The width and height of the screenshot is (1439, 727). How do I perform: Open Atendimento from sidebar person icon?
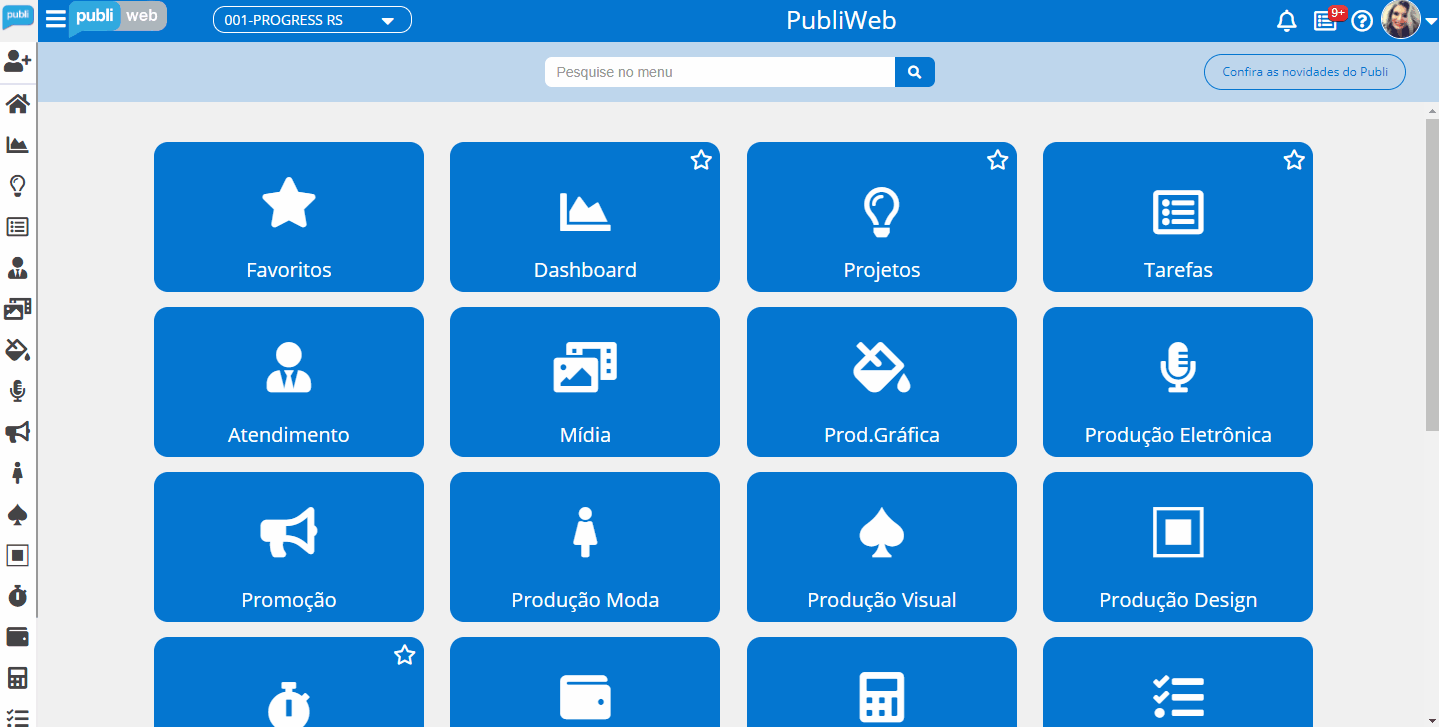coord(18,268)
